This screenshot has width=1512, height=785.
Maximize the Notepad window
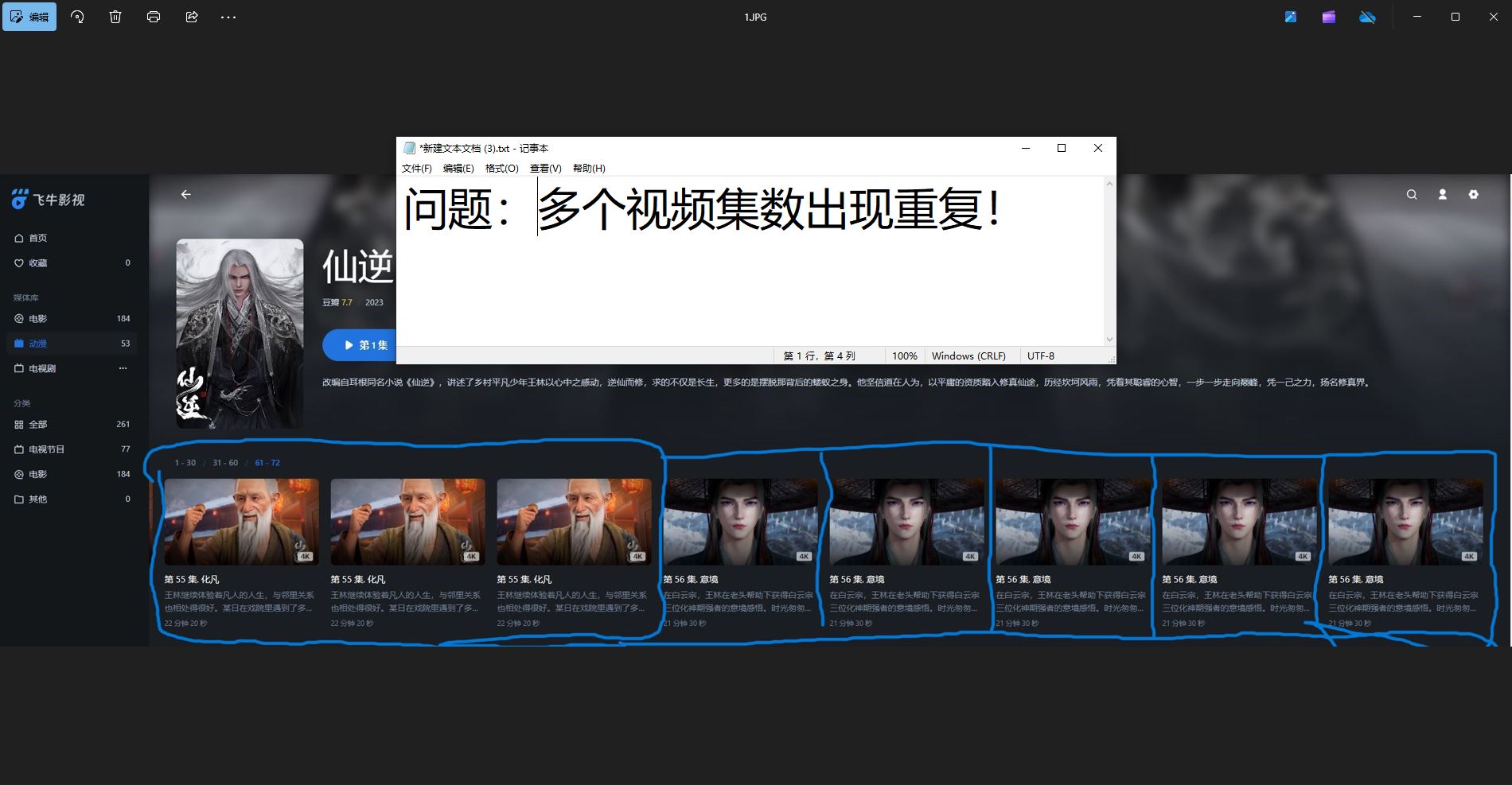(x=1061, y=148)
